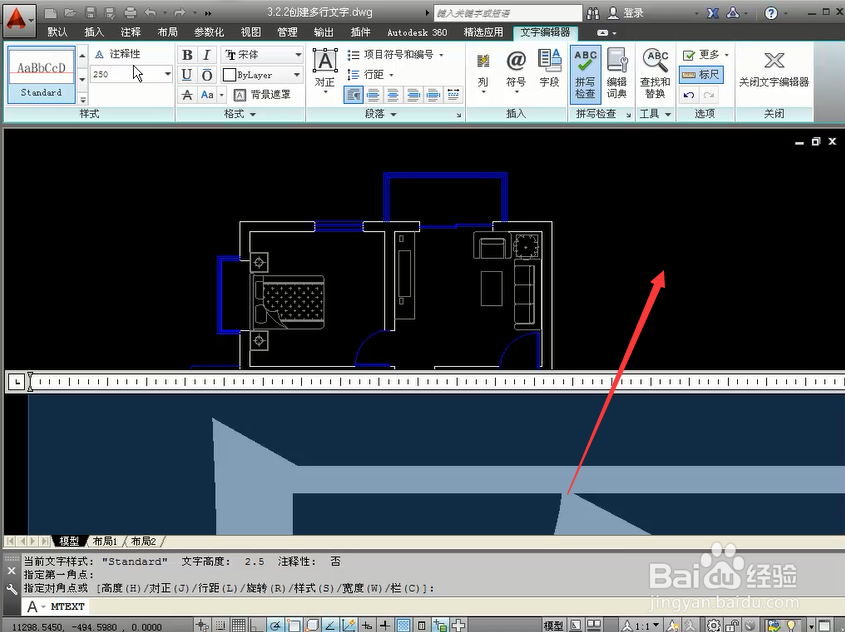Open the Help question mark icon

(x=771, y=13)
